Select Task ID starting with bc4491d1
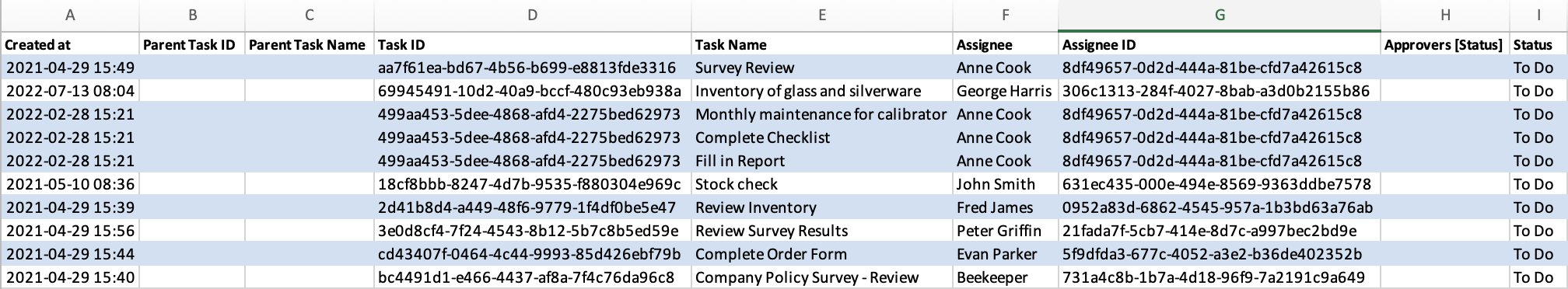This screenshot has width=1568, height=289. [533, 277]
